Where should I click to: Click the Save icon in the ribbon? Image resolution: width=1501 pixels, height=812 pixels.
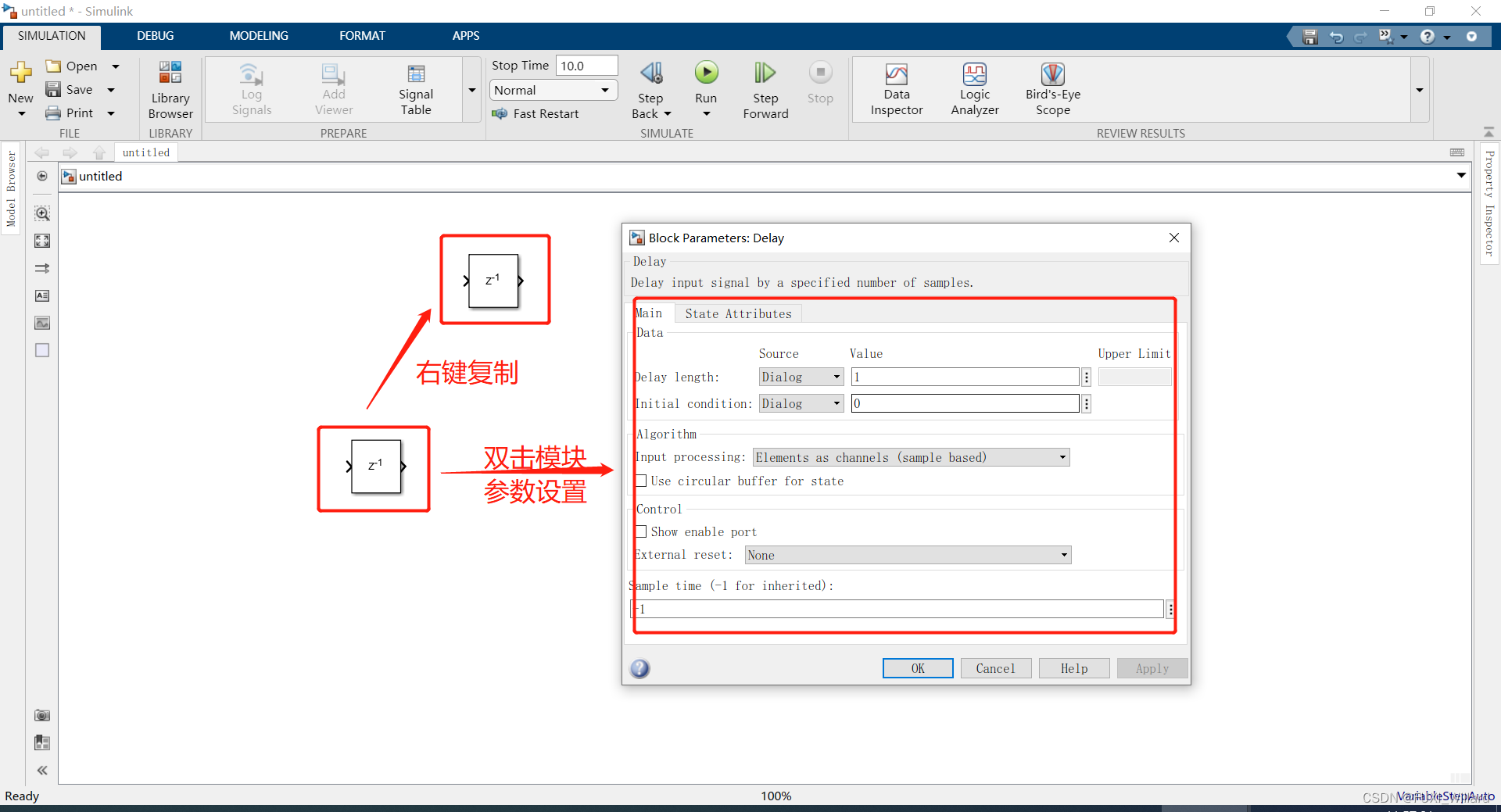(53, 89)
